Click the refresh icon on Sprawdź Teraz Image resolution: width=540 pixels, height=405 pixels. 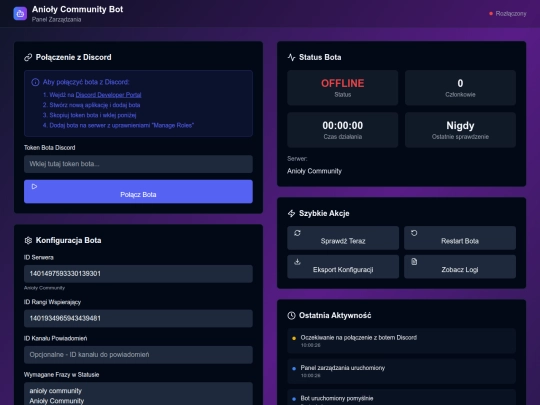(297, 233)
